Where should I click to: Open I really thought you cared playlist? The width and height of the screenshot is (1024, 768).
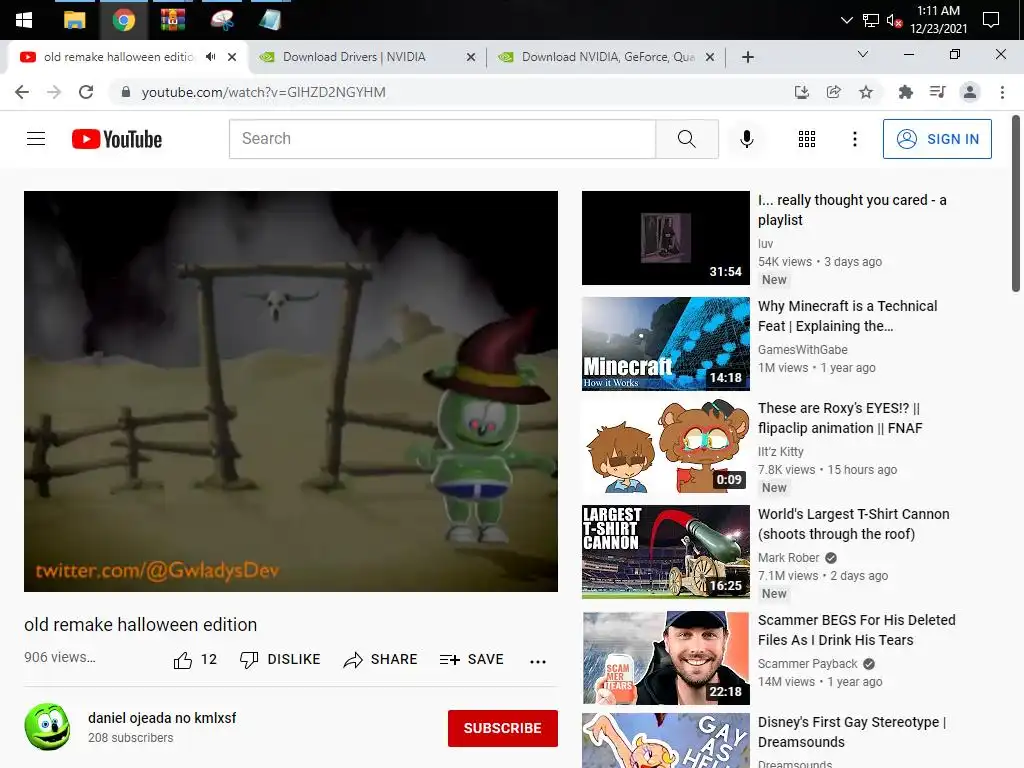tap(852, 210)
